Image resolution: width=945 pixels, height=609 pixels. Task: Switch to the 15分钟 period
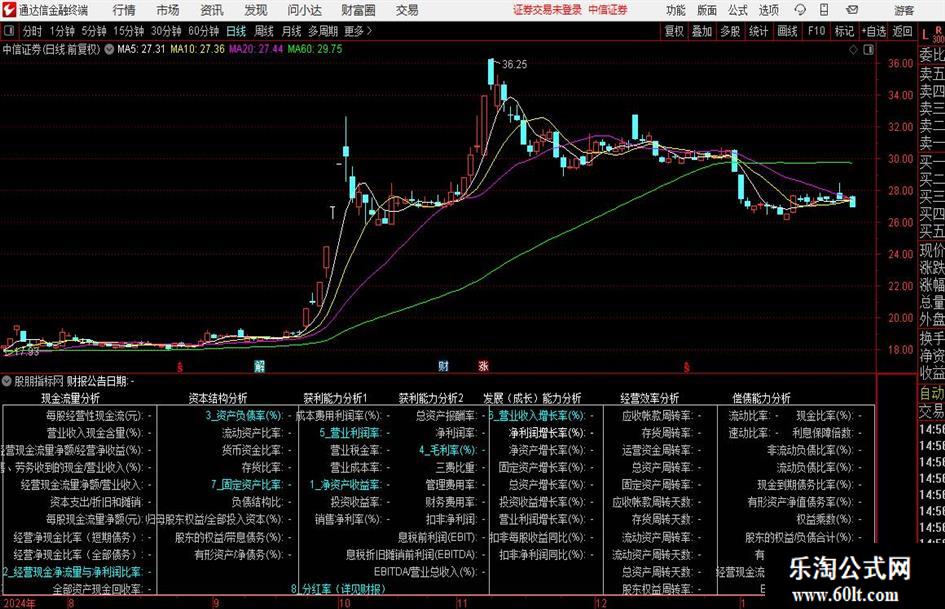tap(129, 31)
